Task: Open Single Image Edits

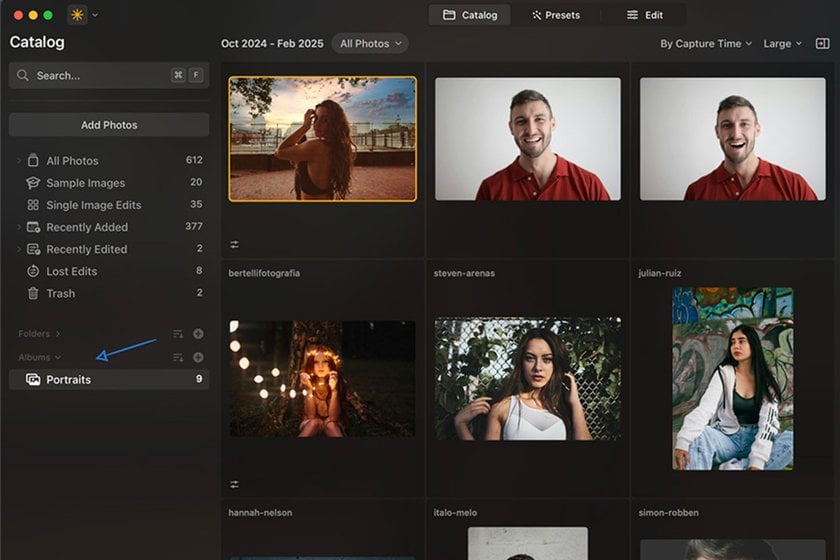Action: (x=109, y=205)
